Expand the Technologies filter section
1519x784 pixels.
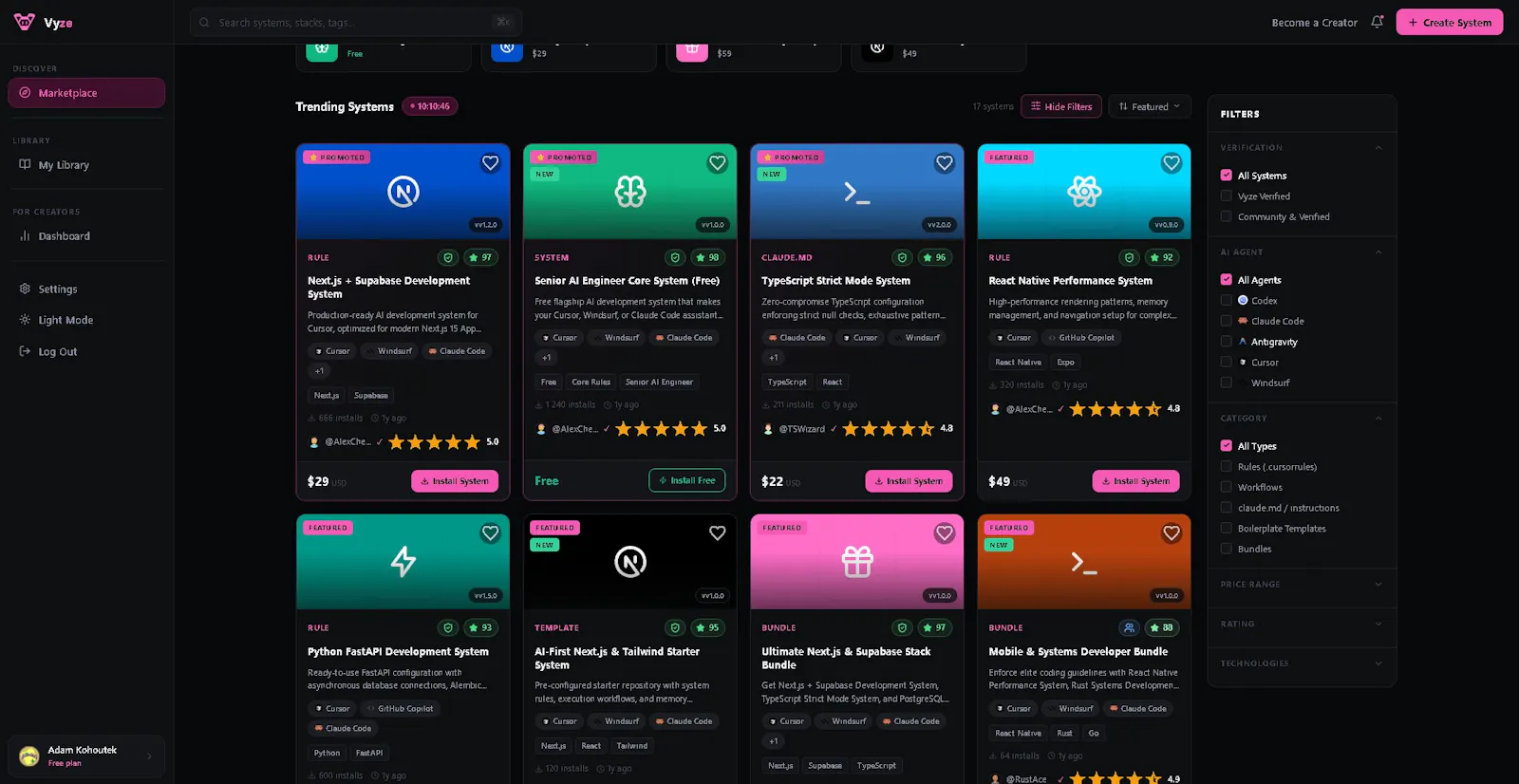[1378, 663]
